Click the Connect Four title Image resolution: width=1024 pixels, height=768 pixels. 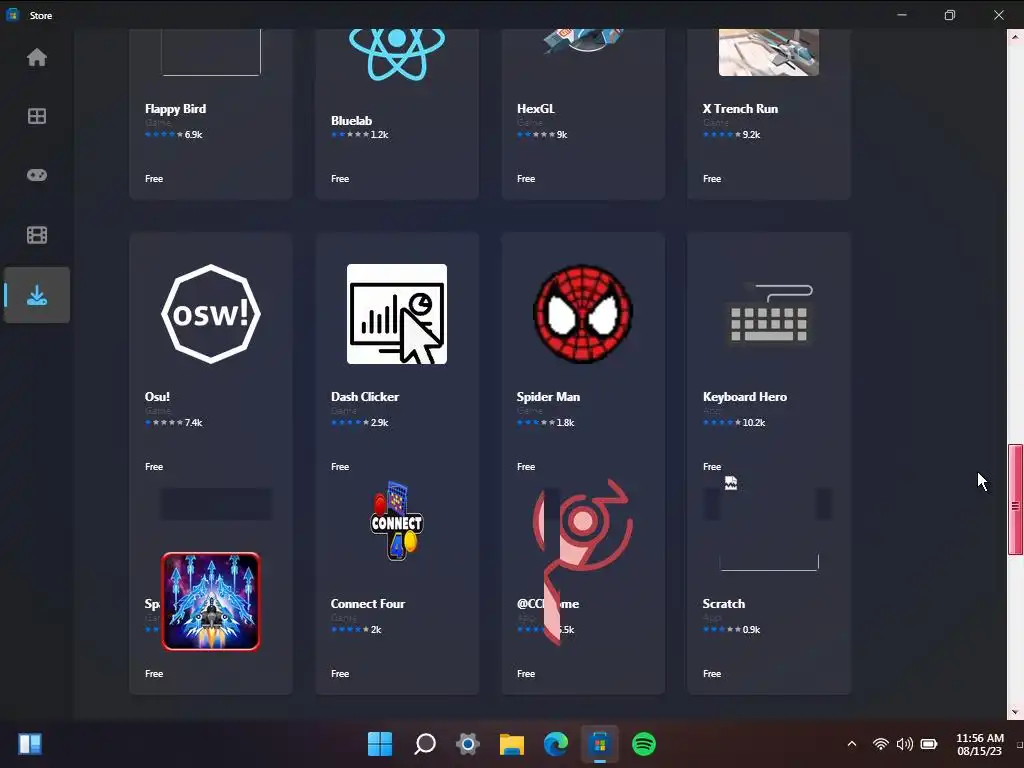[x=368, y=604]
